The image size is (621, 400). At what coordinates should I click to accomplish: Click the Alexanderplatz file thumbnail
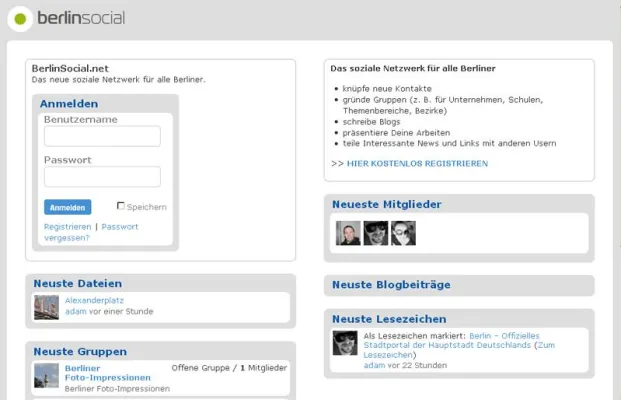[46, 307]
